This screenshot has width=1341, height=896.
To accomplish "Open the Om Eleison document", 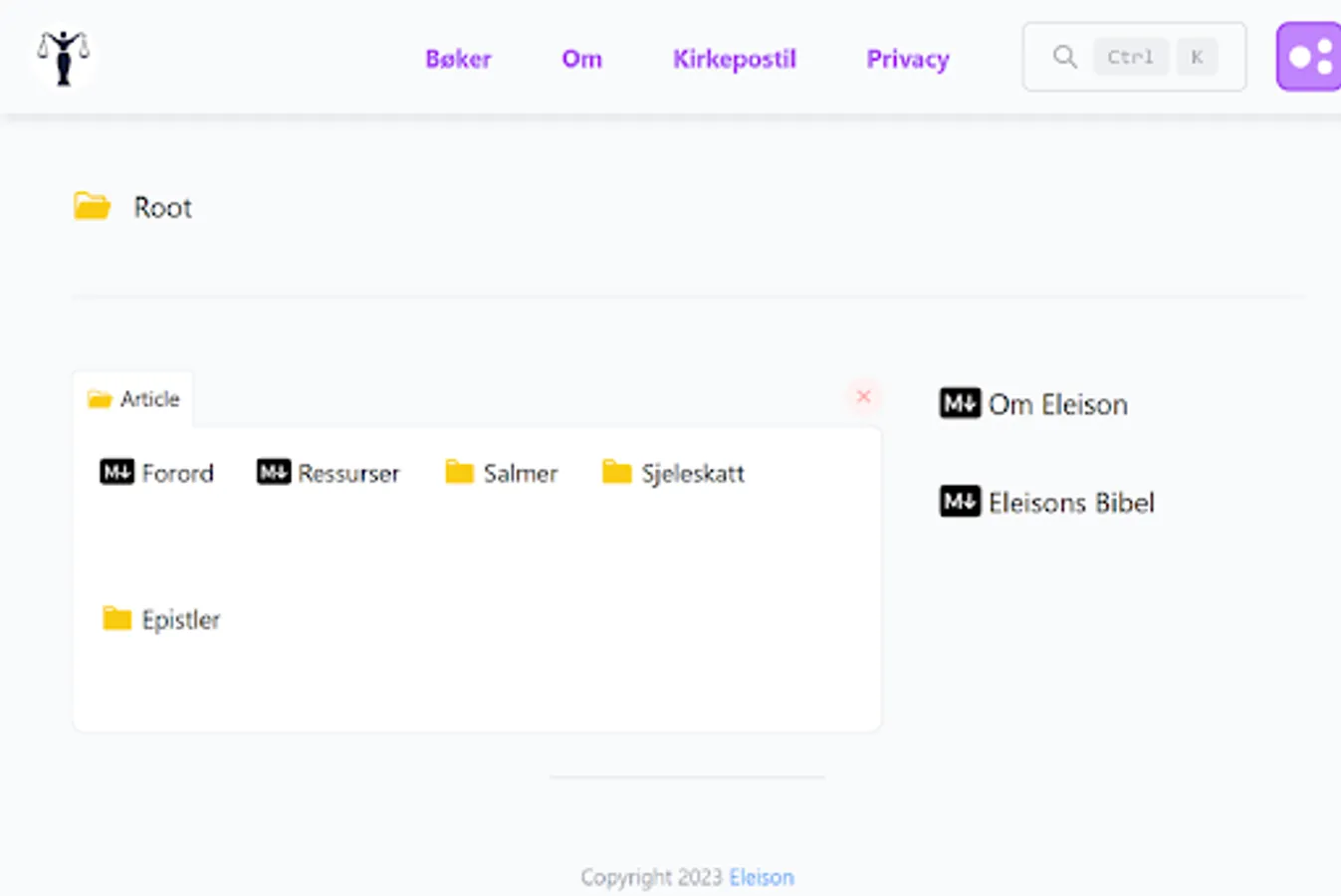I will tap(1057, 404).
